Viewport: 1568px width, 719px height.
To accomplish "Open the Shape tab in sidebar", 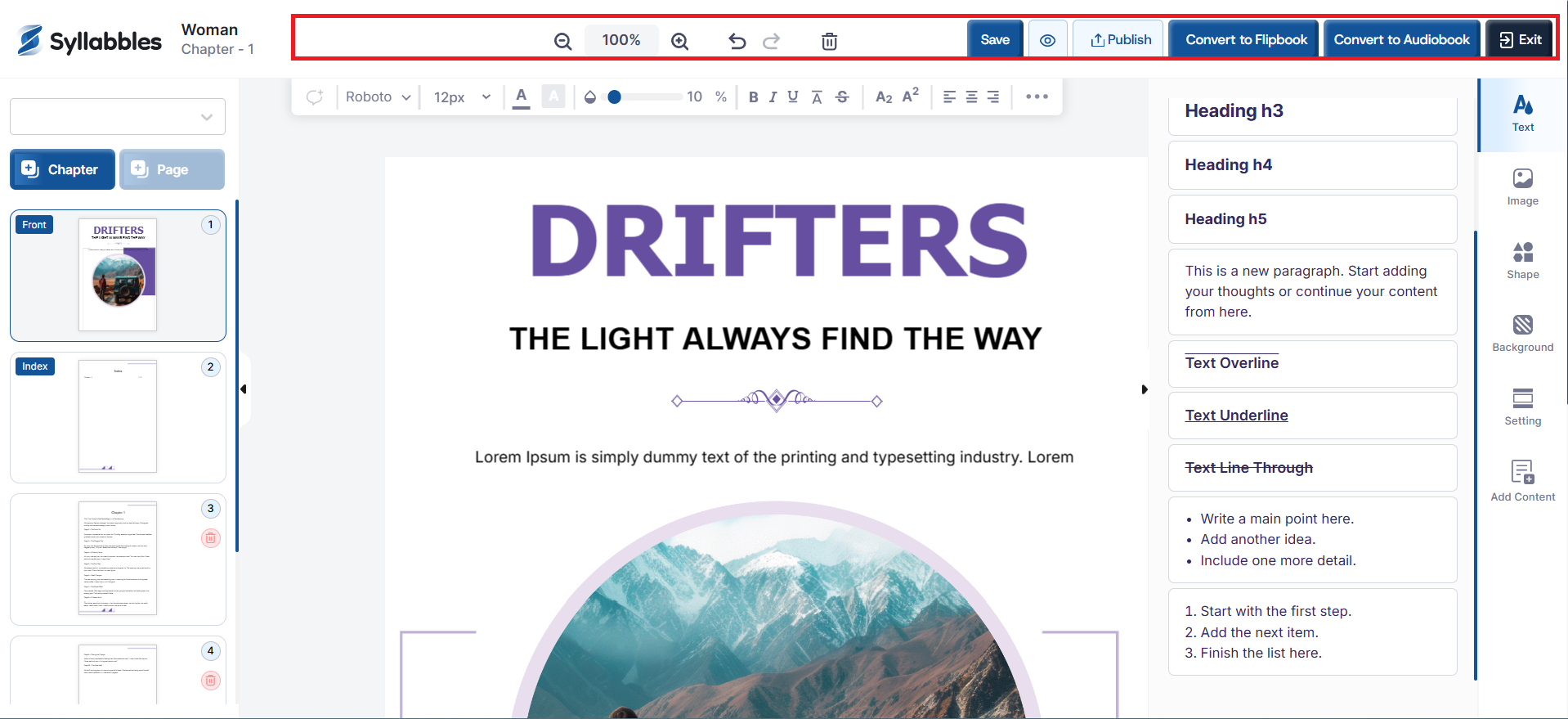I will click(x=1522, y=261).
